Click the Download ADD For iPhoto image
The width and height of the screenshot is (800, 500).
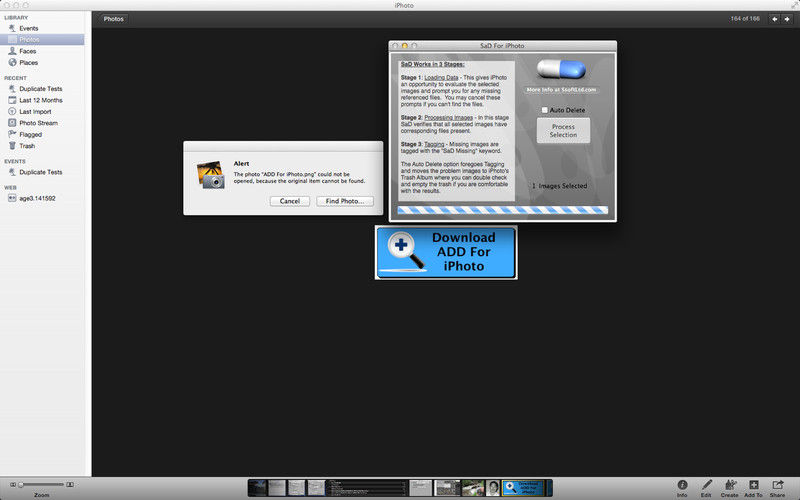pos(446,253)
